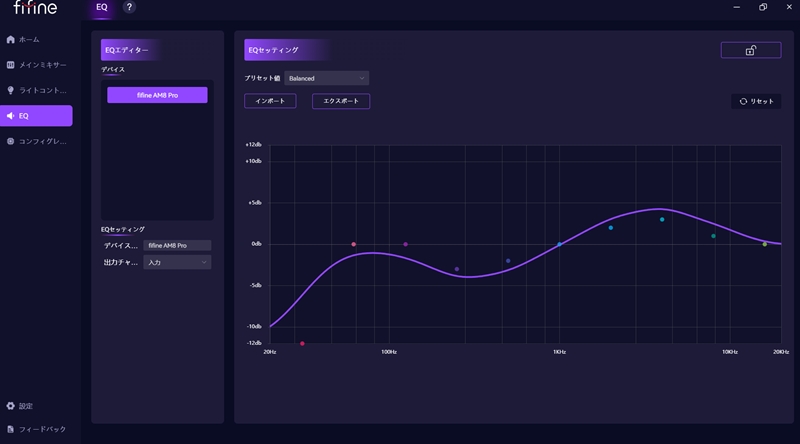Select the fifine AM8 Pro device entry
Screen dimensions: 800x444
[x=157, y=95]
